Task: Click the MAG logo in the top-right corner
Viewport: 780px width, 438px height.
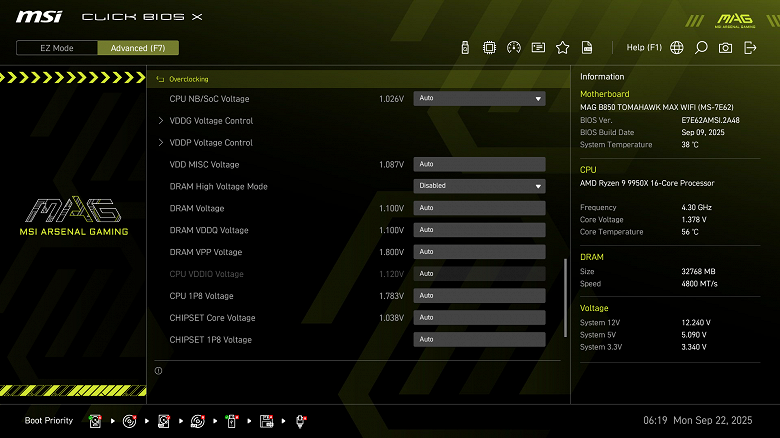Action: tap(735, 20)
